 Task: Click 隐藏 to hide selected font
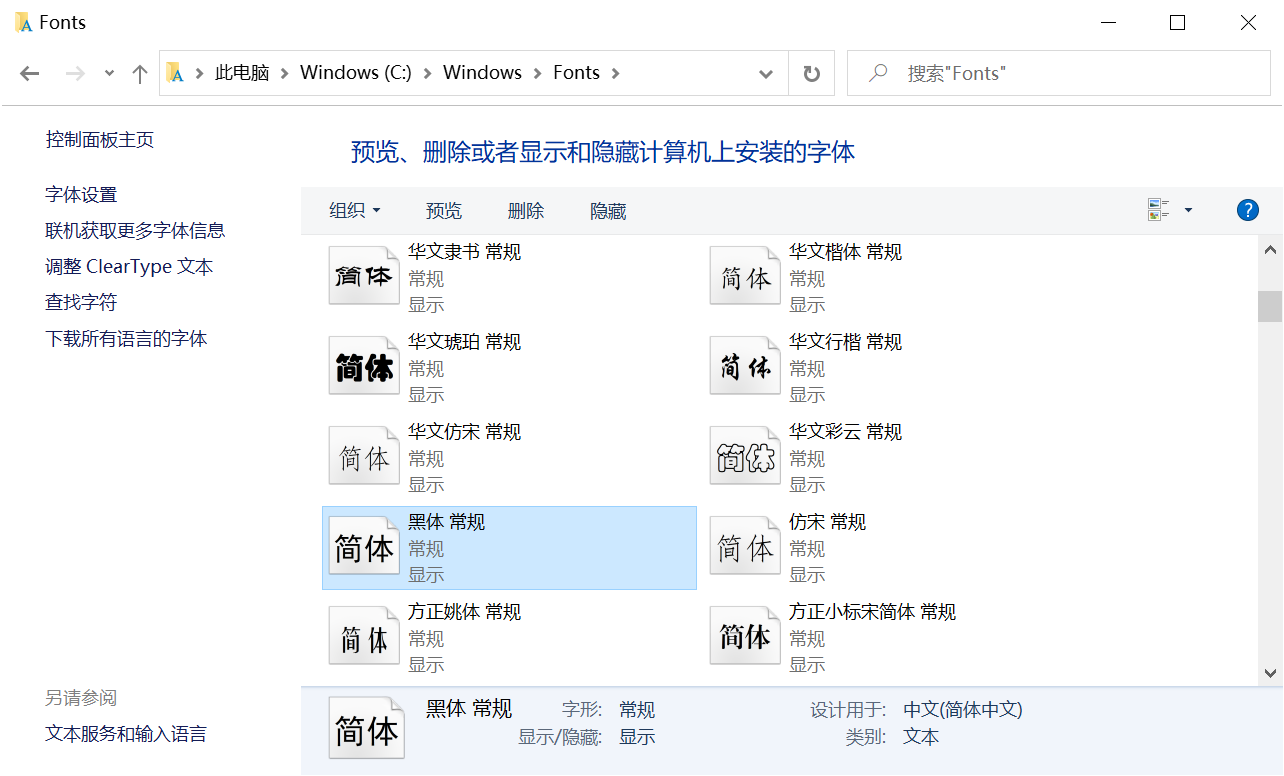608,211
